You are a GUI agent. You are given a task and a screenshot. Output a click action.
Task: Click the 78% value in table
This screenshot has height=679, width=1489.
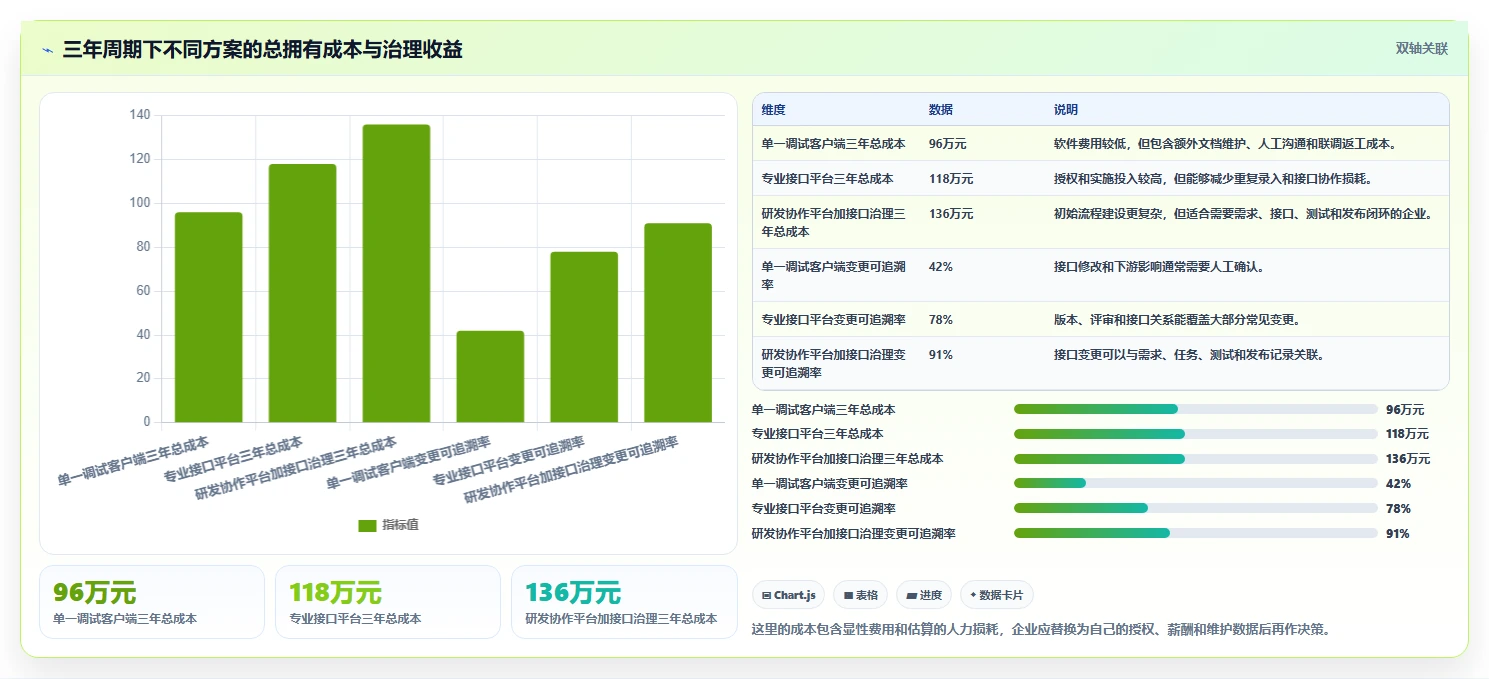[940, 320]
